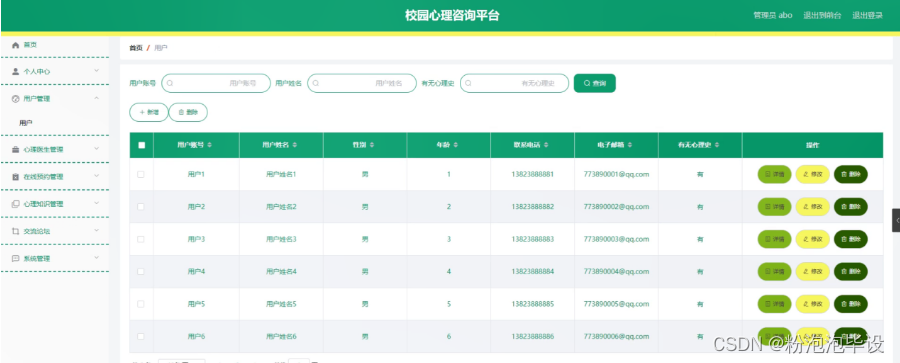Check the checkbox for row 用户5
The image size is (900, 363).
(x=141, y=304)
